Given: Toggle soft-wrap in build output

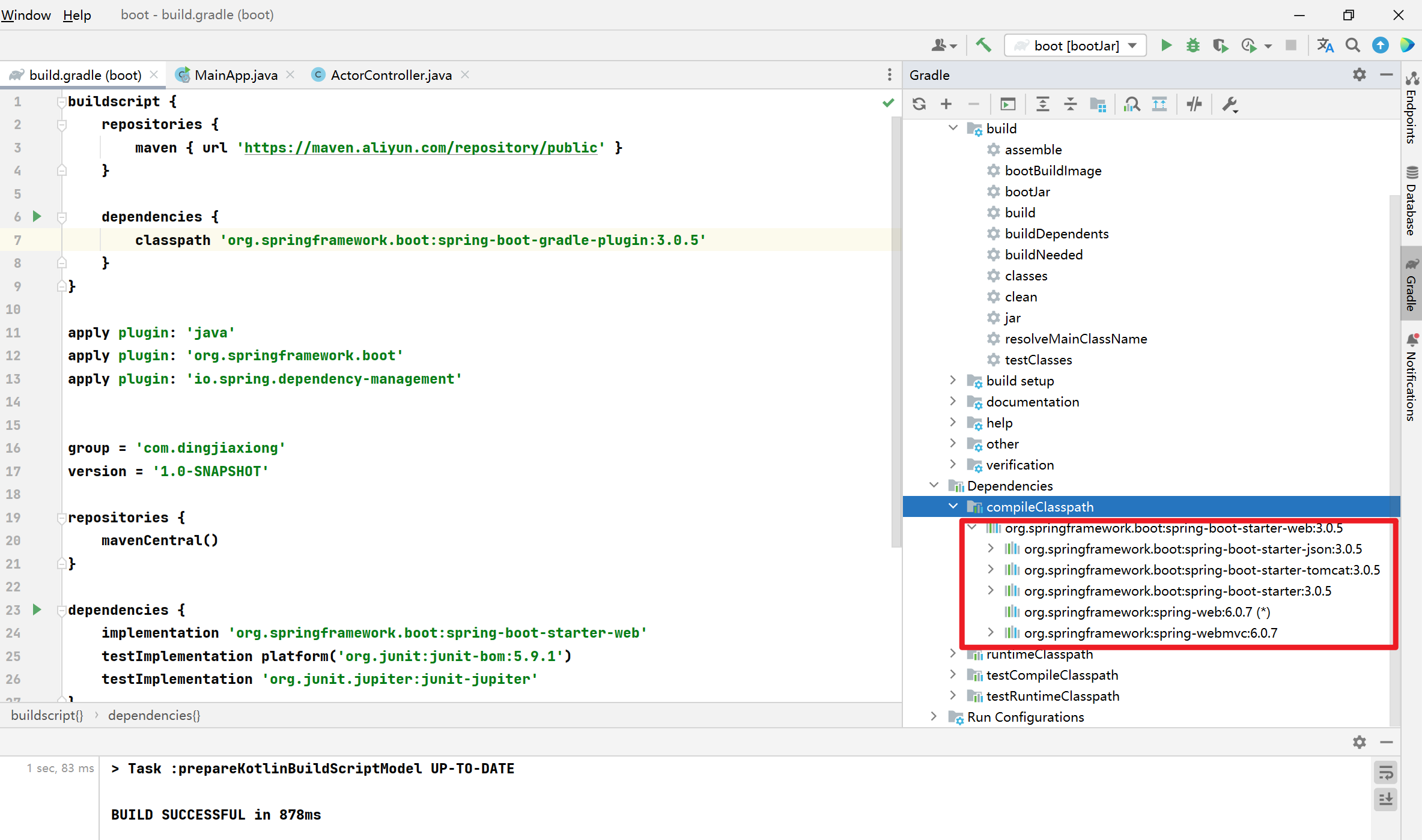Looking at the screenshot, I should tap(1386, 773).
